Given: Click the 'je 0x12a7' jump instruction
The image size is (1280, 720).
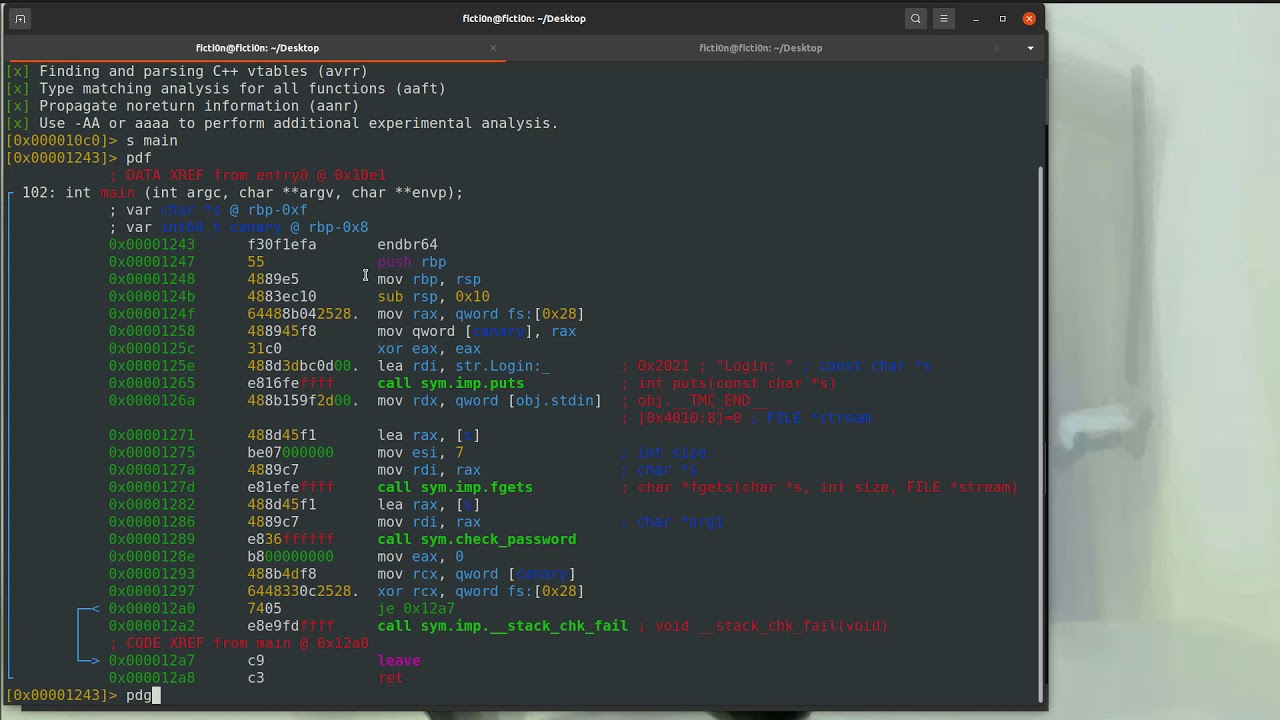Looking at the screenshot, I should (416, 608).
